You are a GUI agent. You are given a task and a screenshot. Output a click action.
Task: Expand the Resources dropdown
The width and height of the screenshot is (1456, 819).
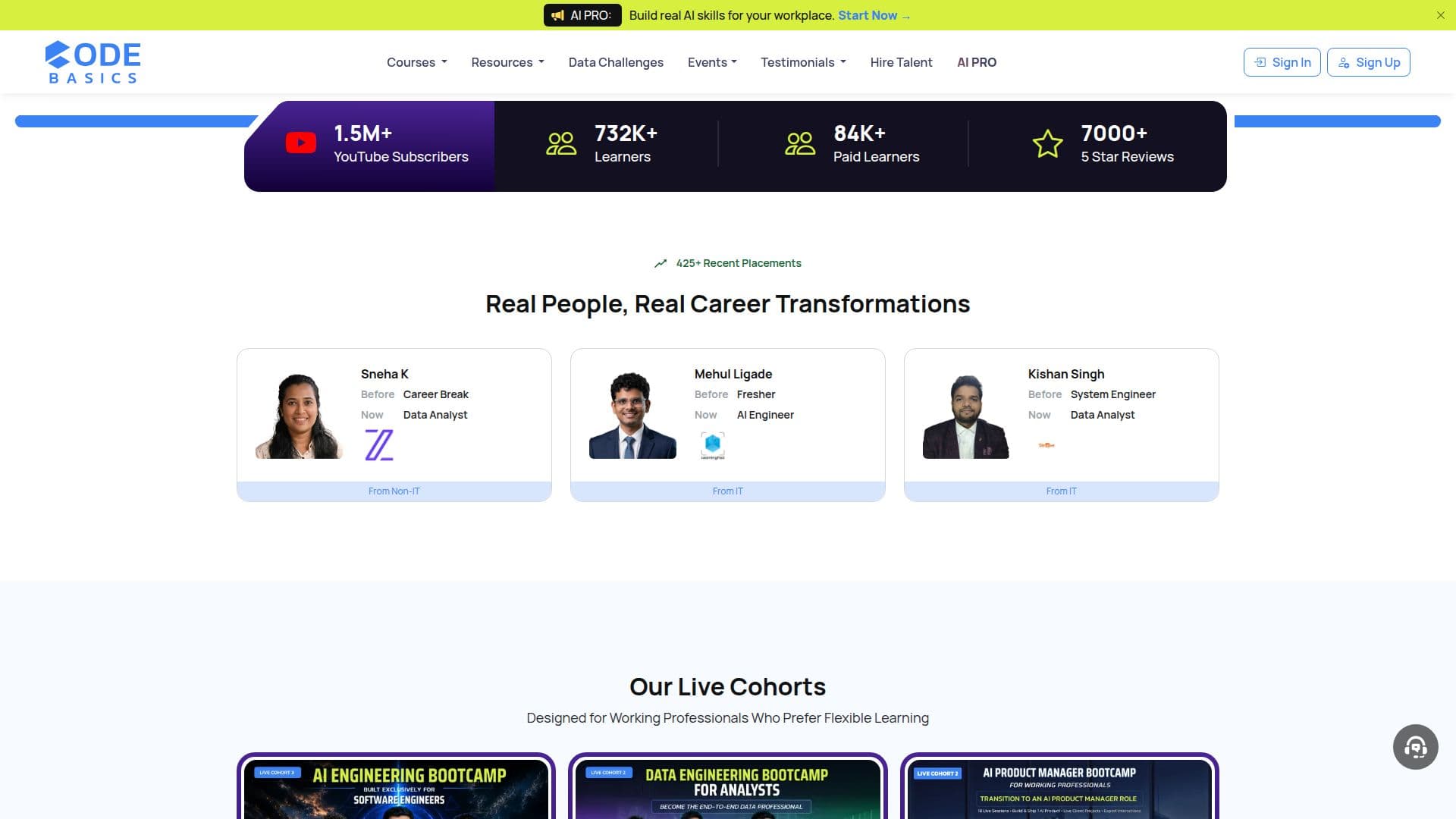(507, 62)
